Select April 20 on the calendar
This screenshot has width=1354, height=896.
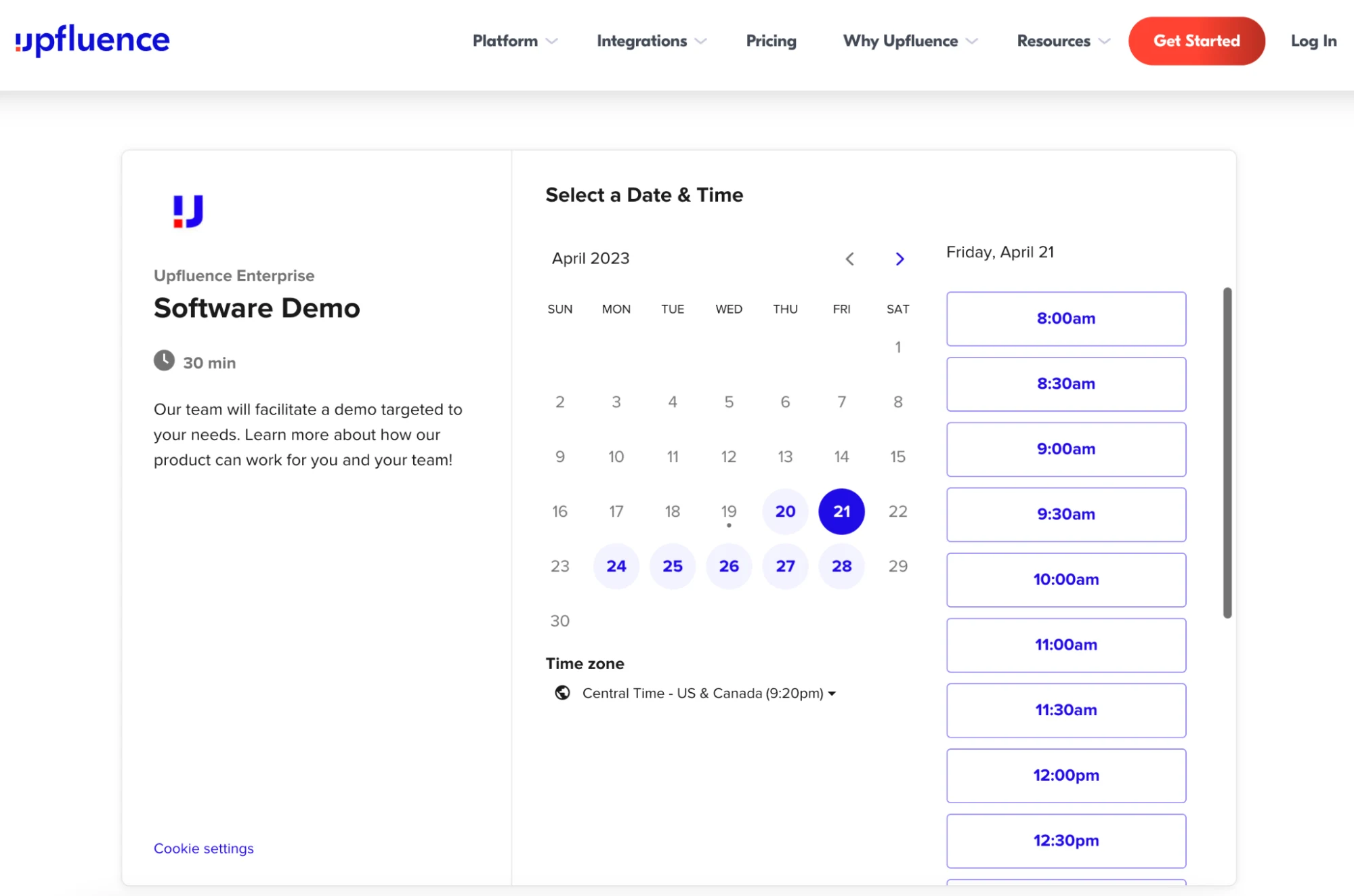click(785, 511)
